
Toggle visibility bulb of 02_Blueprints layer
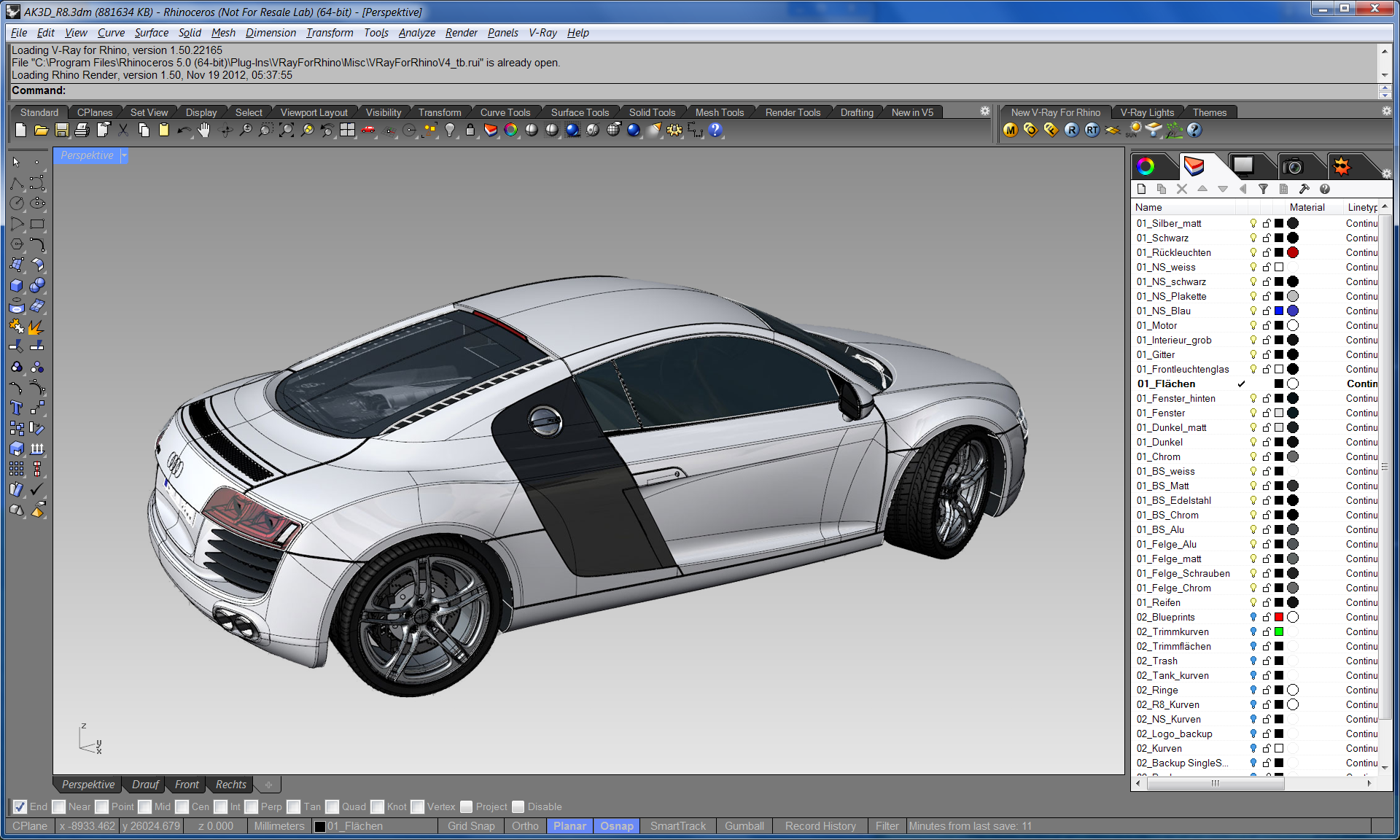pos(1253,617)
